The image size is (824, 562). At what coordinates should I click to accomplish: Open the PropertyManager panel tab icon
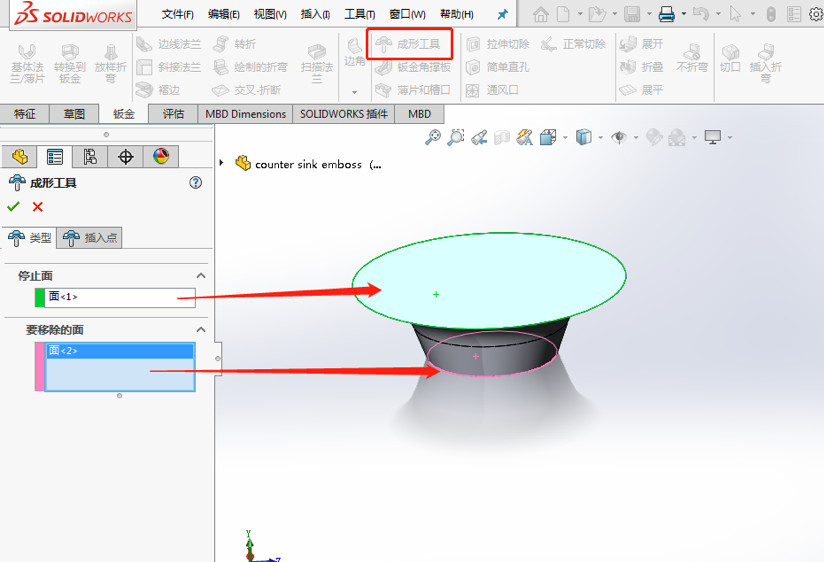click(x=55, y=157)
